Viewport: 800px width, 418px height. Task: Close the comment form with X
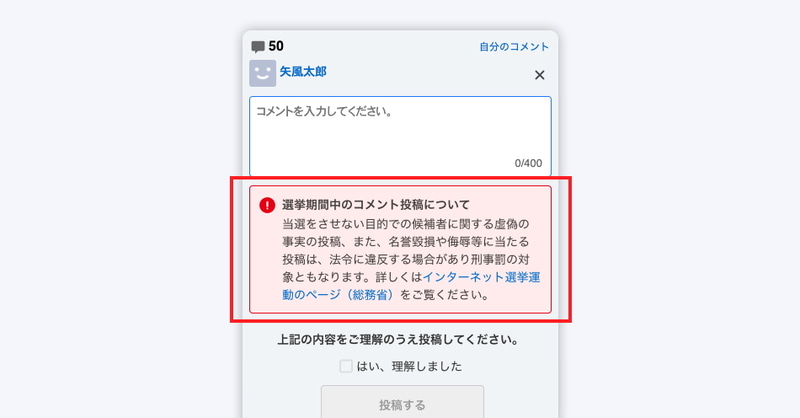(539, 75)
